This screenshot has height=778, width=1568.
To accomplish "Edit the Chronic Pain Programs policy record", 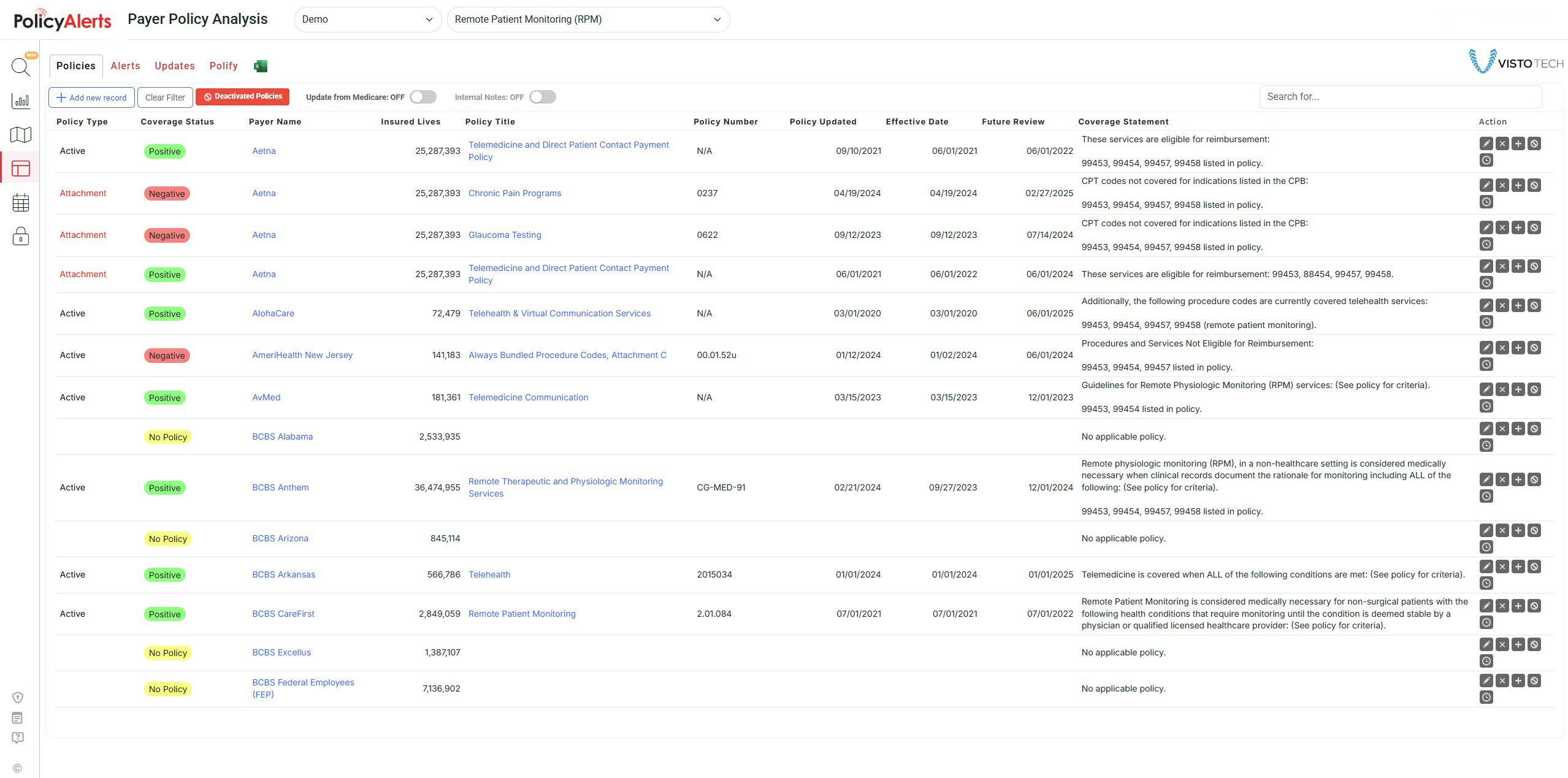I will [1486, 185].
